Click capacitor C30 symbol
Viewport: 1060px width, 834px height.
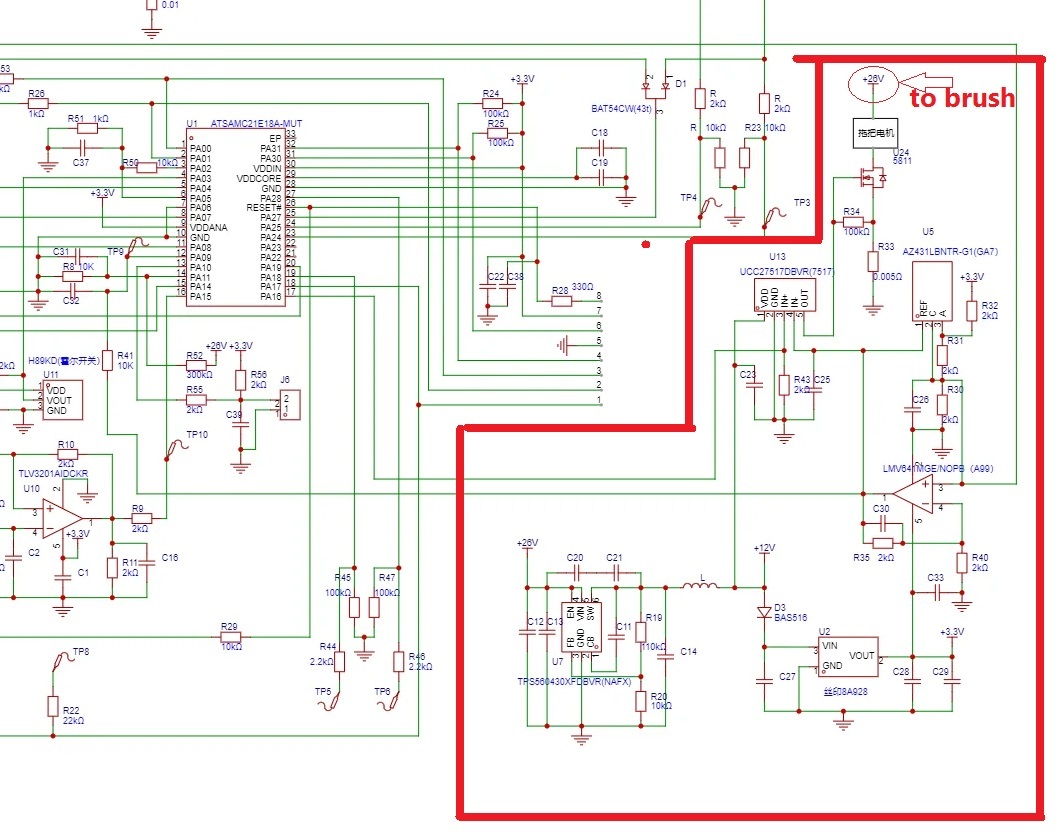point(882,522)
